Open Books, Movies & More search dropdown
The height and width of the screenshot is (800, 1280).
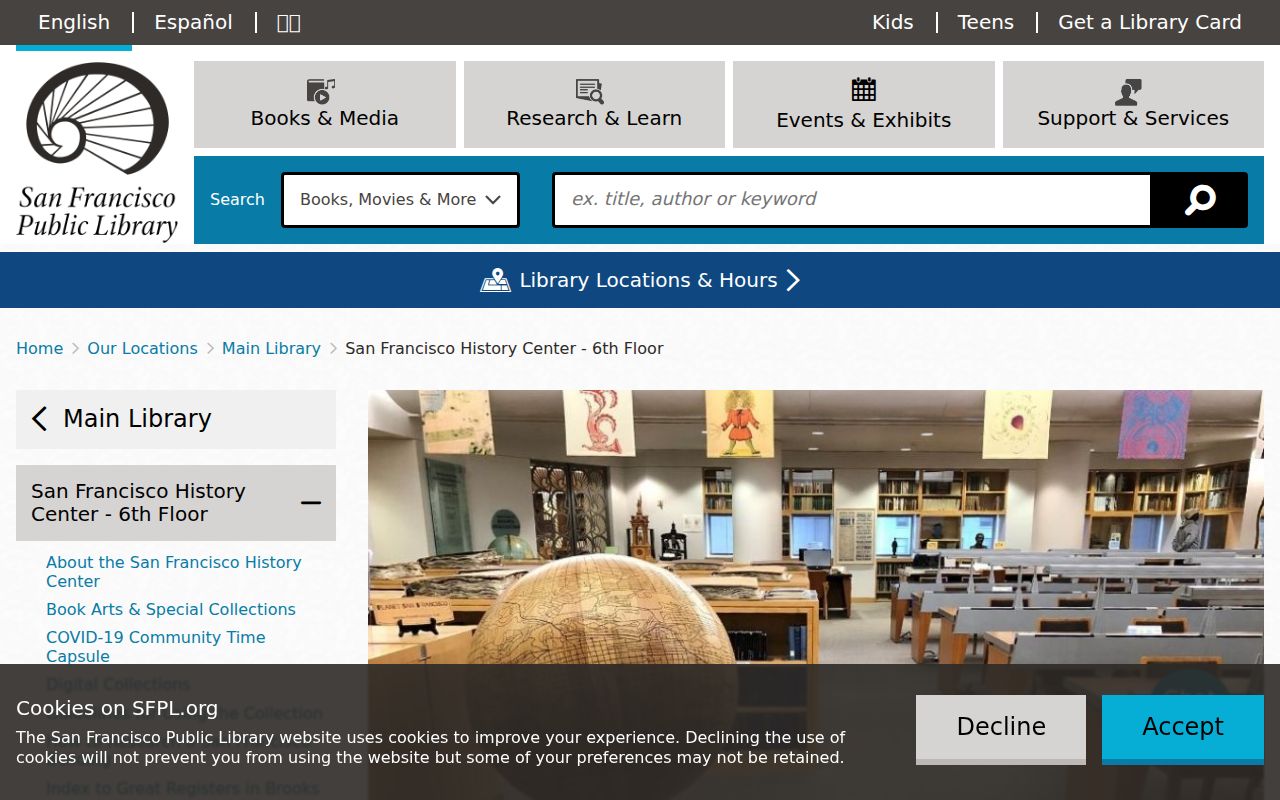(400, 200)
